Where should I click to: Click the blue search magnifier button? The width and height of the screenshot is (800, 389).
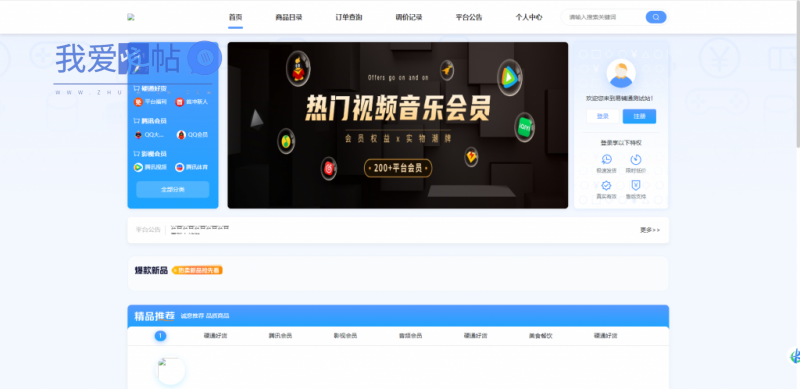(x=656, y=17)
